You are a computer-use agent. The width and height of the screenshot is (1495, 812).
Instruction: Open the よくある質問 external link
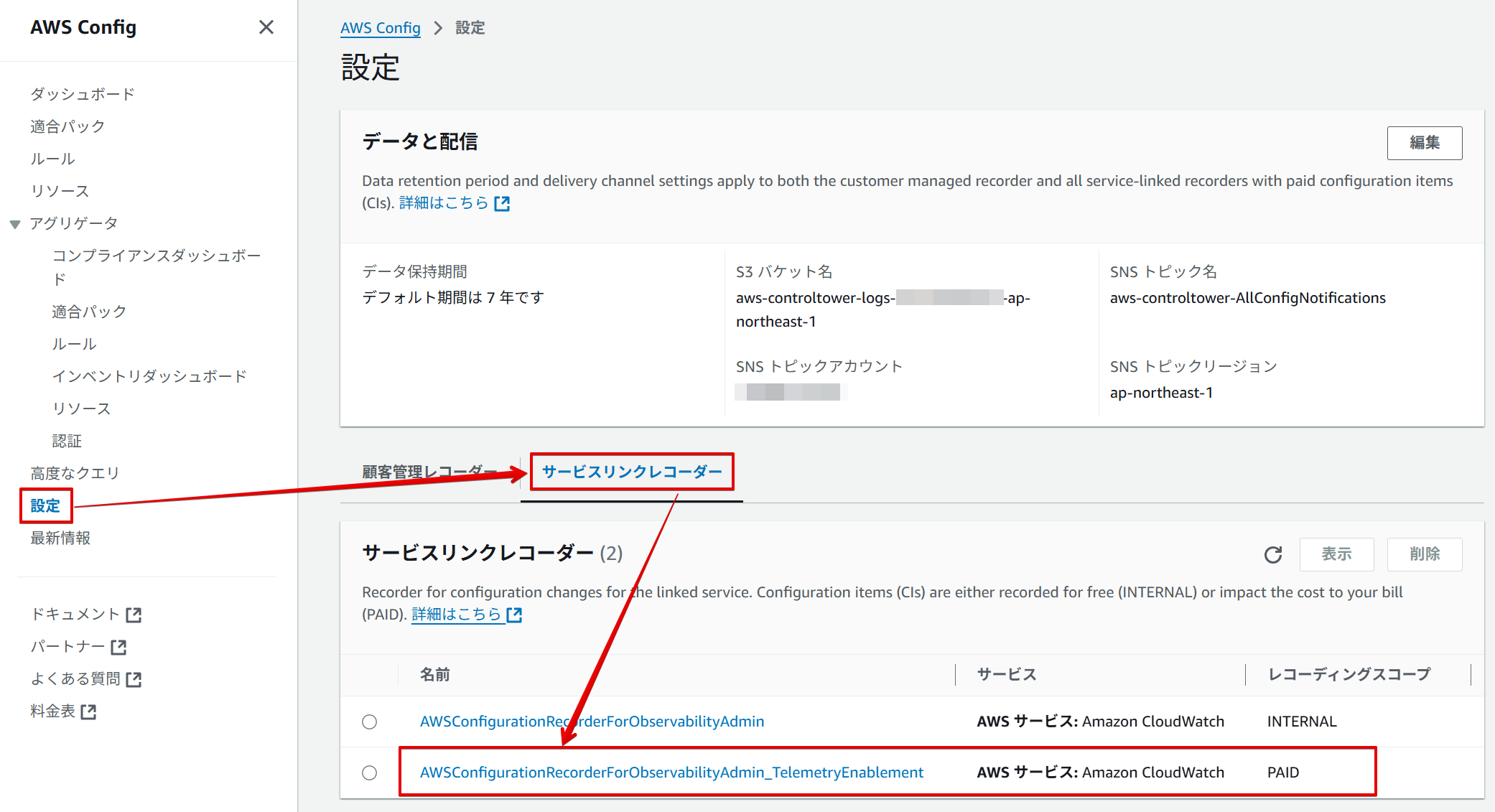pyautogui.click(x=86, y=679)
